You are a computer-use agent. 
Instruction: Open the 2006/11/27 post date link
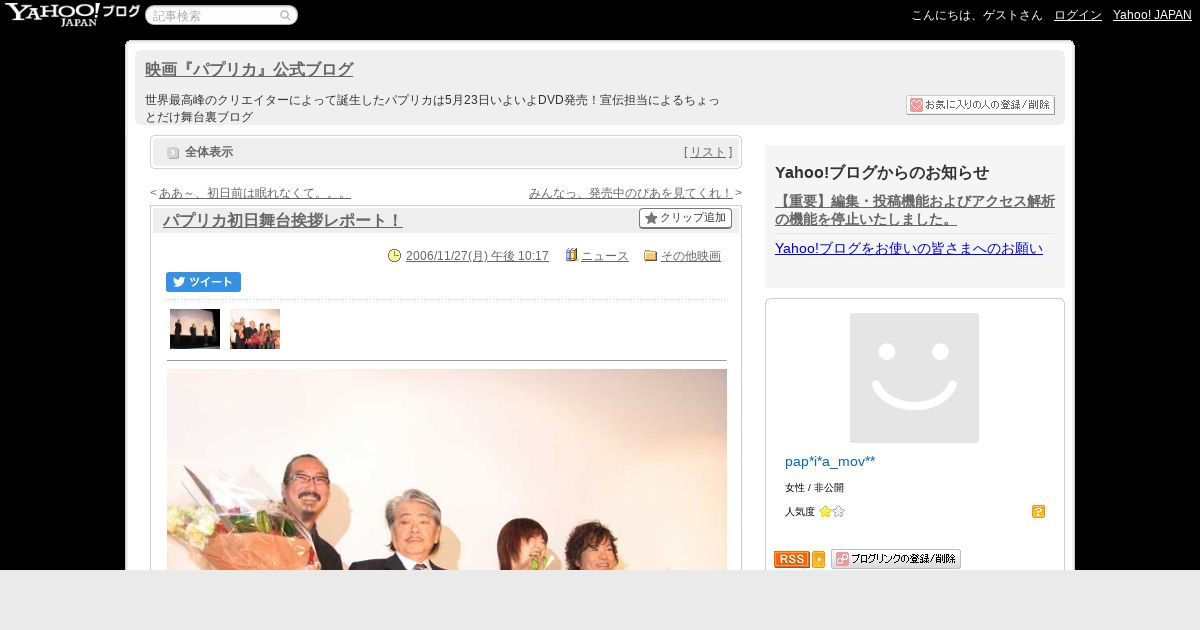tap(477, 256)
